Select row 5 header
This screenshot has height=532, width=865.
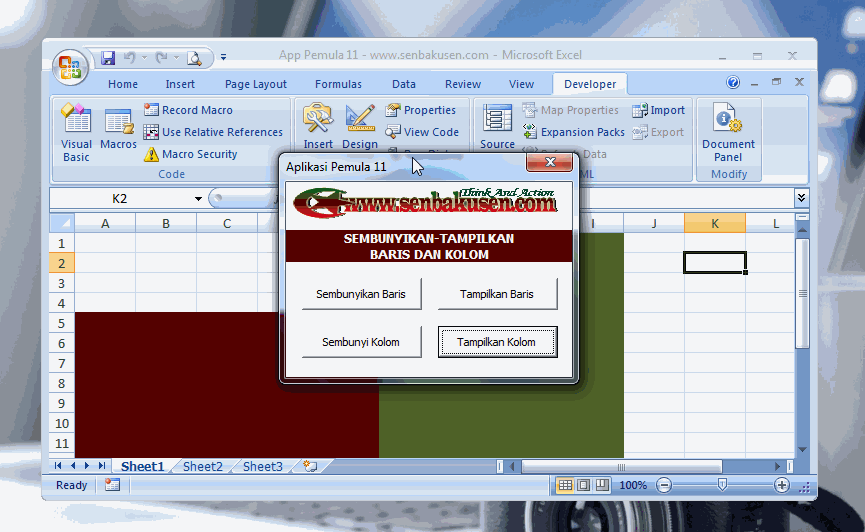(x=62, y=323)
